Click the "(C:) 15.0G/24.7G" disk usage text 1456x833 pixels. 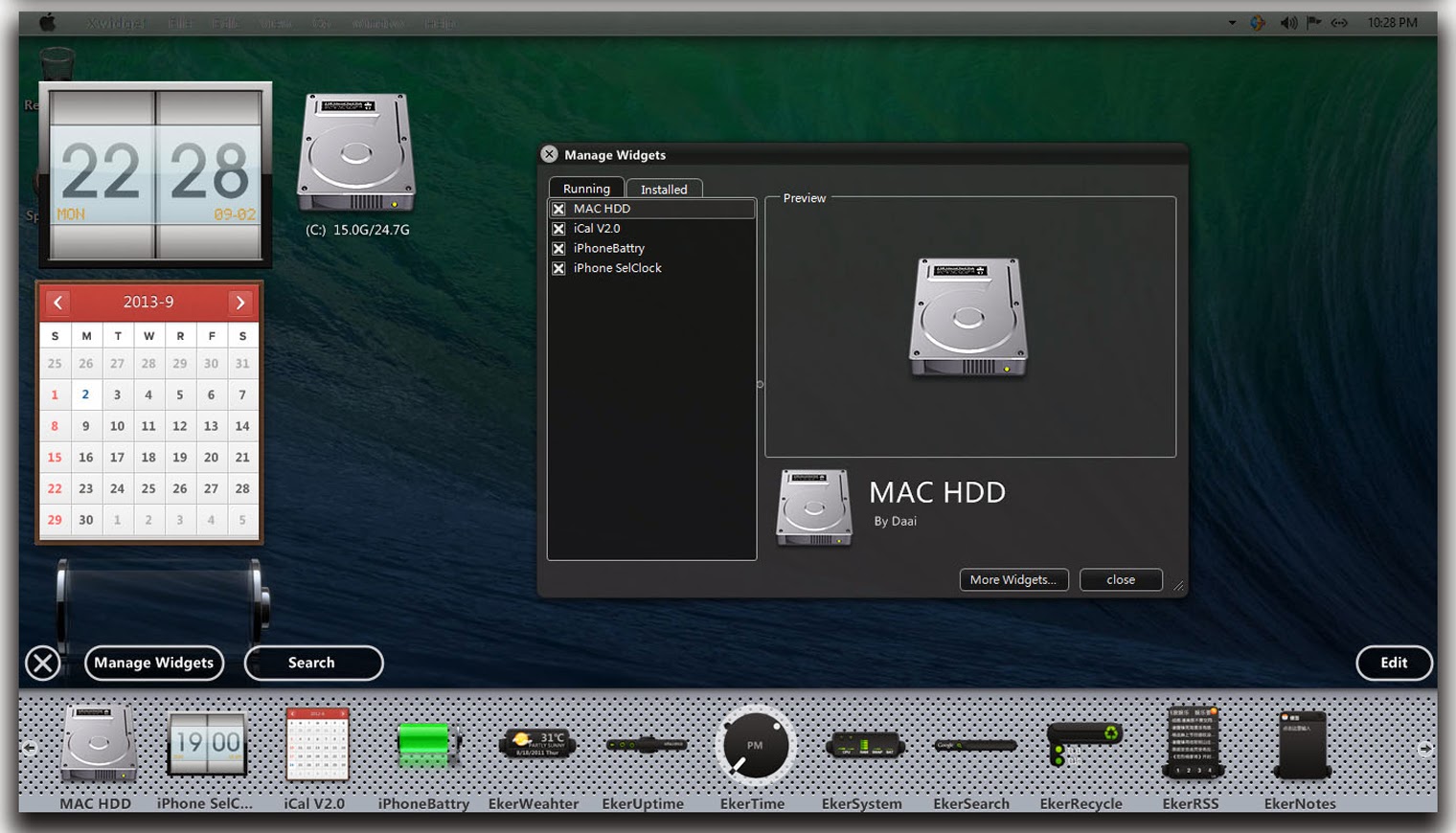click(x=357, y=230)
